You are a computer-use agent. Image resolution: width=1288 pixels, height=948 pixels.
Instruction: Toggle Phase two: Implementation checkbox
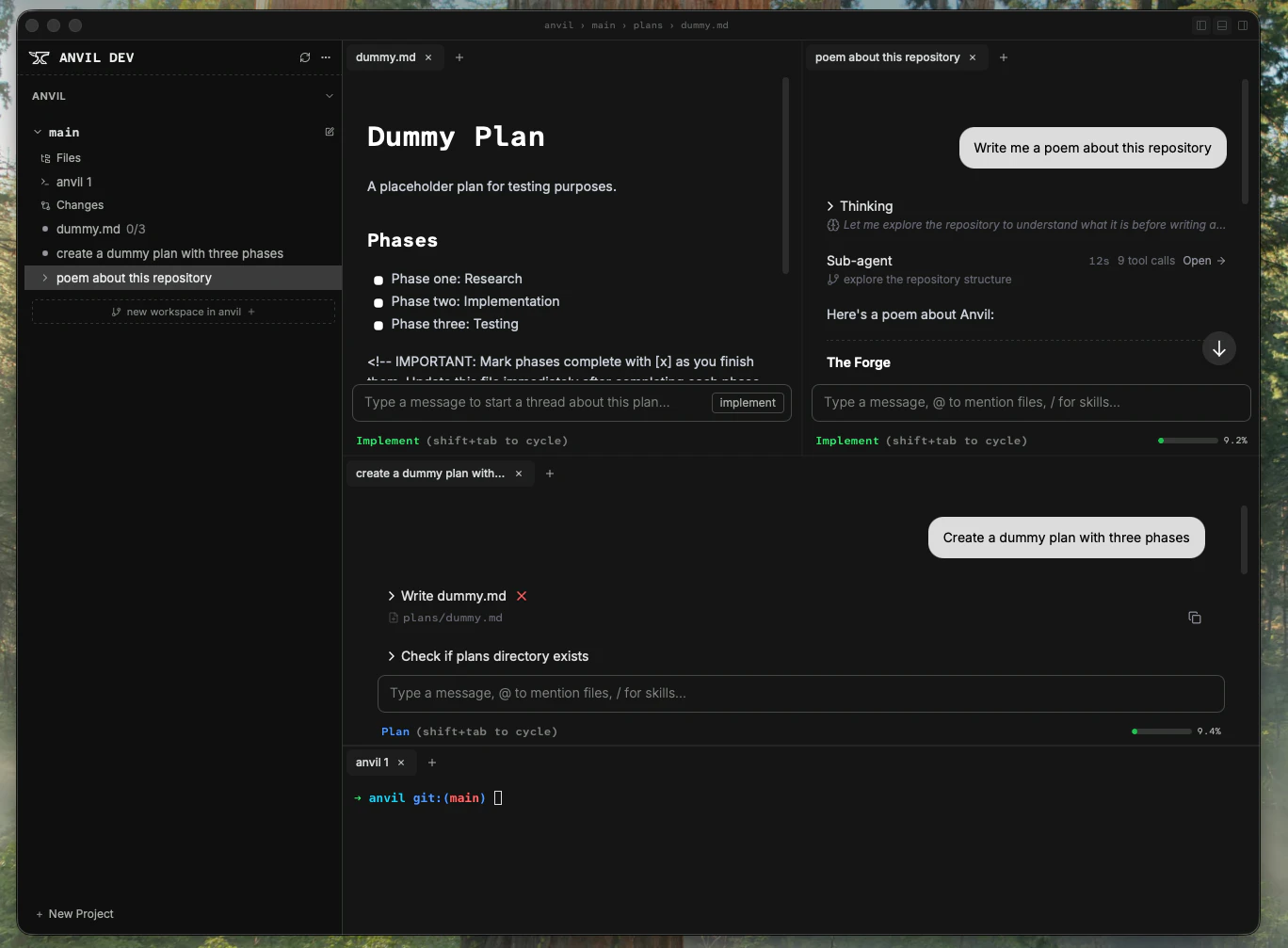click(x=378, y=302)
